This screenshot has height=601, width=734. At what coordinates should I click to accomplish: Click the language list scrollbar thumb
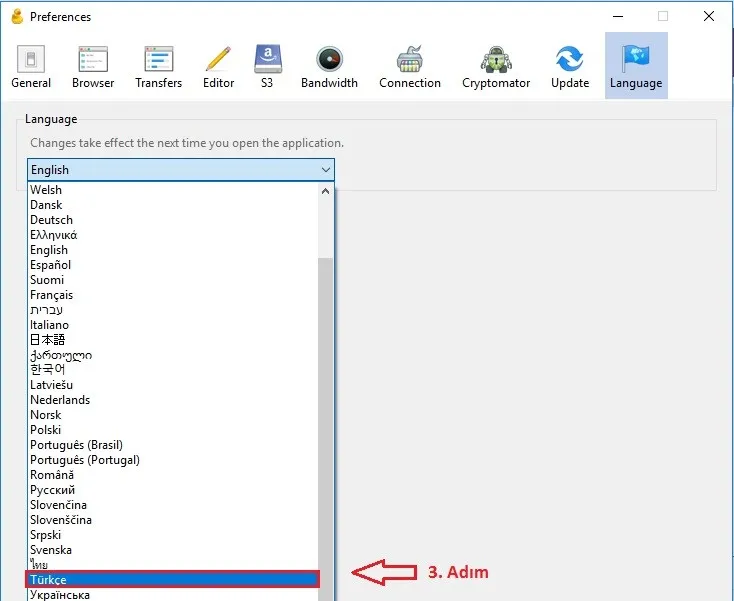coord(325,428)
